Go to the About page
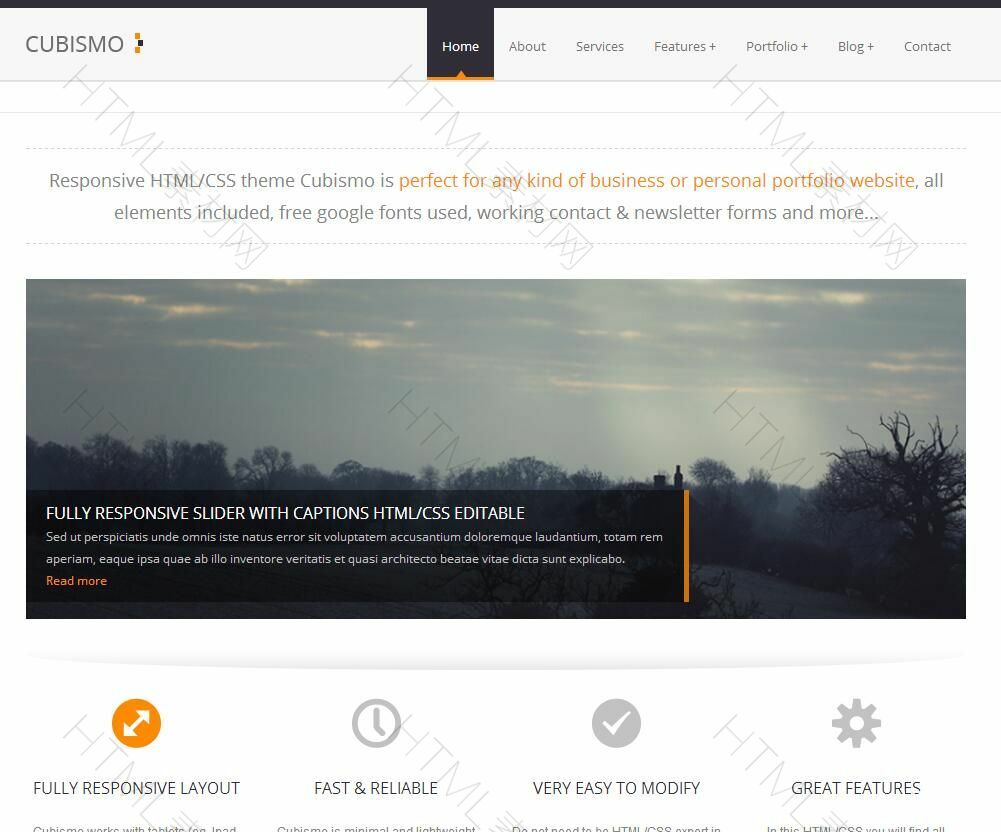This screenshot has width=1001, height=832. tap(527, 46)
